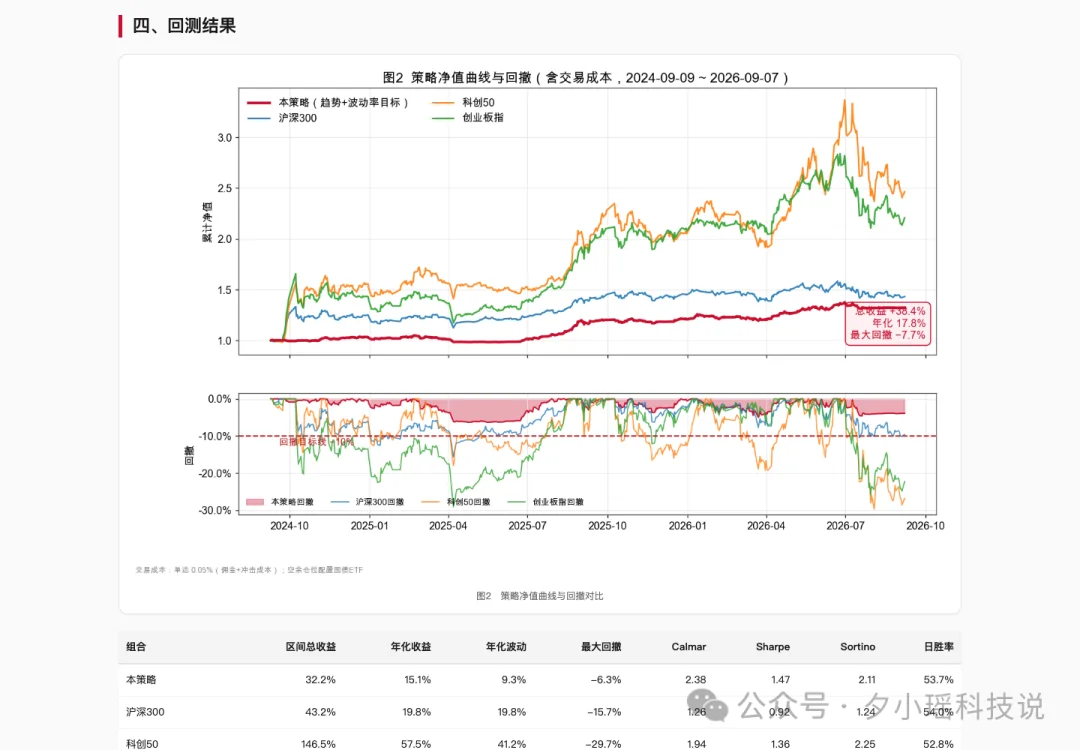The image size is (1080, 750).
Task: Click cell 15.1% in 本策略 row
Action: (x=417, y=680)
